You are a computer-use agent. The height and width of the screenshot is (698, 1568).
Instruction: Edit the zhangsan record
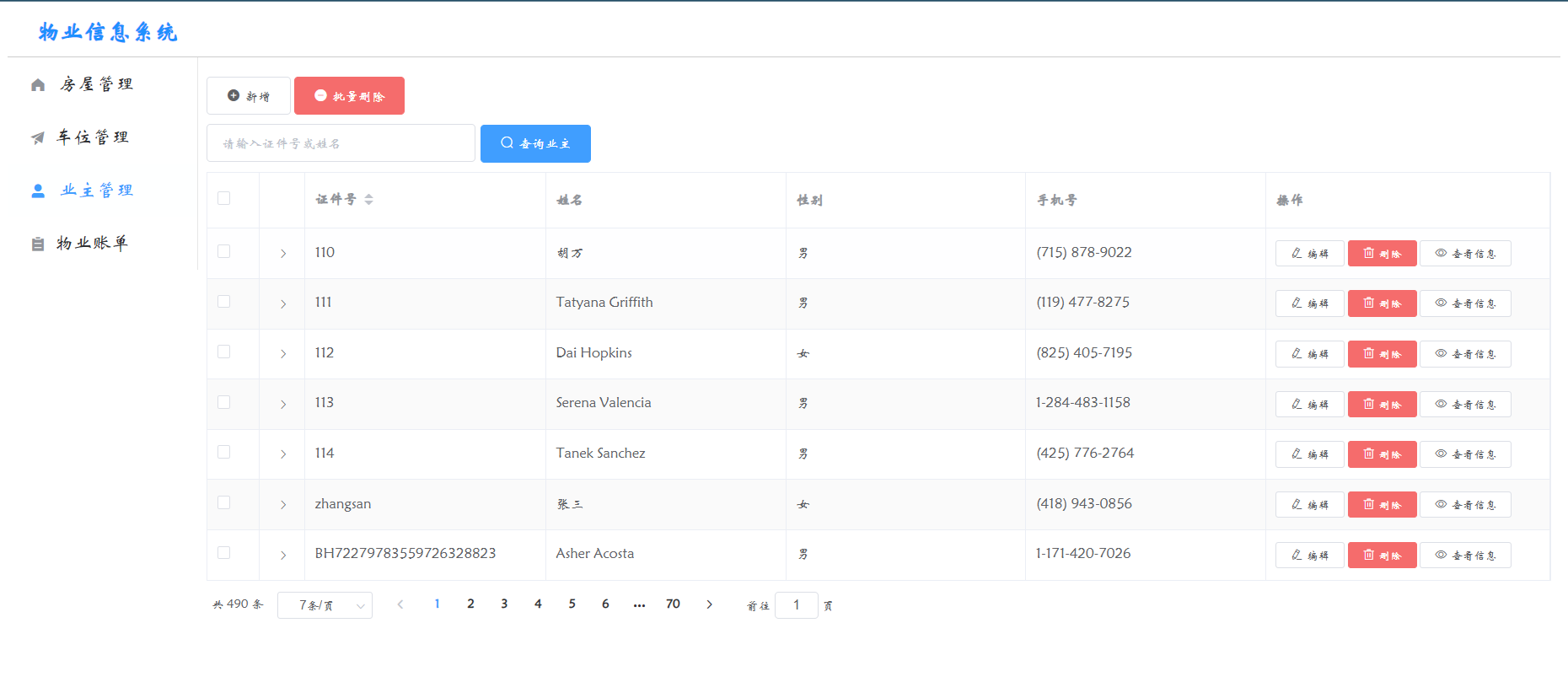1309,505
